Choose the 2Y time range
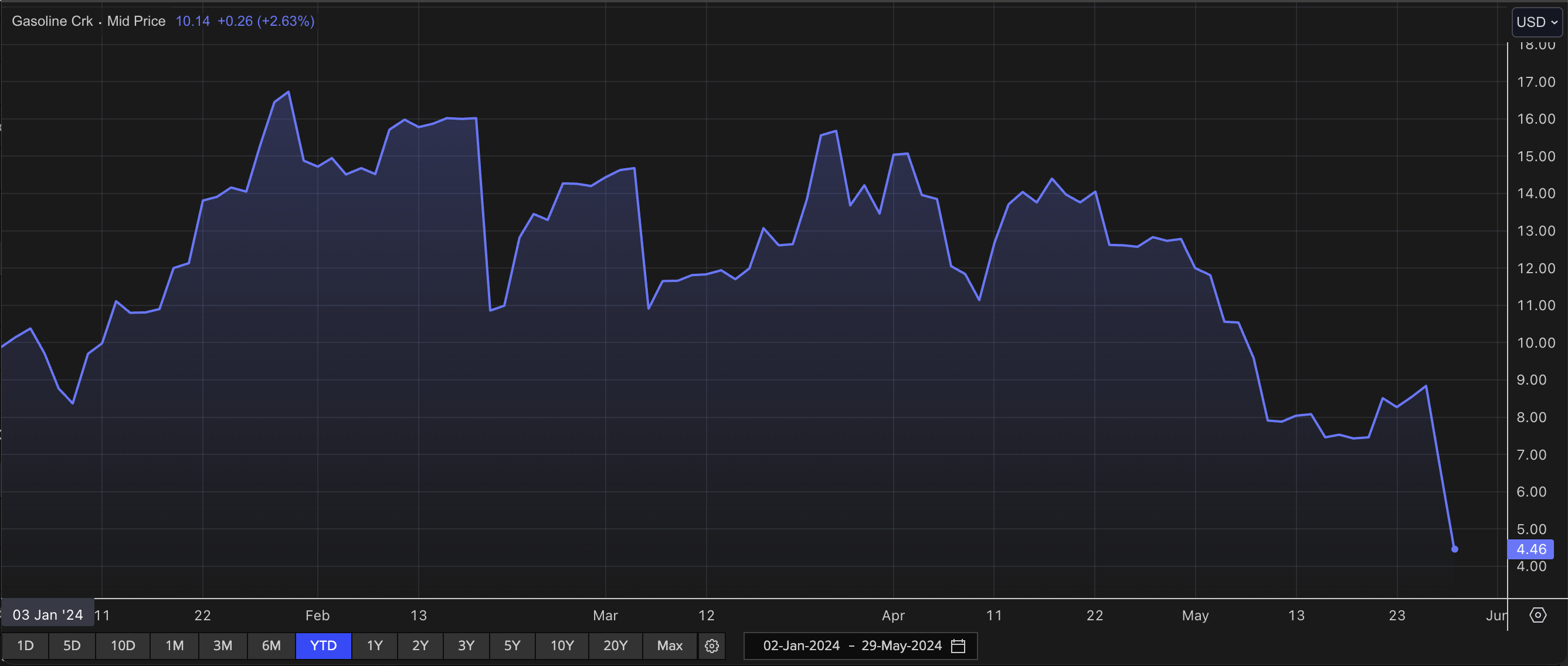The height and width of the screenshot is (666, 1568). point(420,646)
